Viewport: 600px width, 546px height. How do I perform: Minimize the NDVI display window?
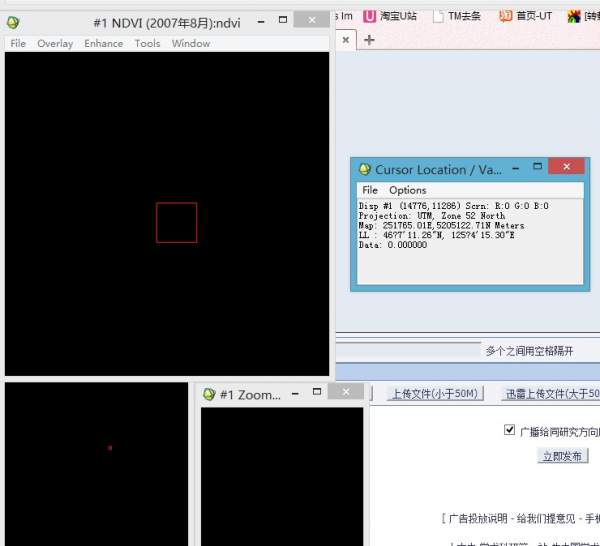261,22
